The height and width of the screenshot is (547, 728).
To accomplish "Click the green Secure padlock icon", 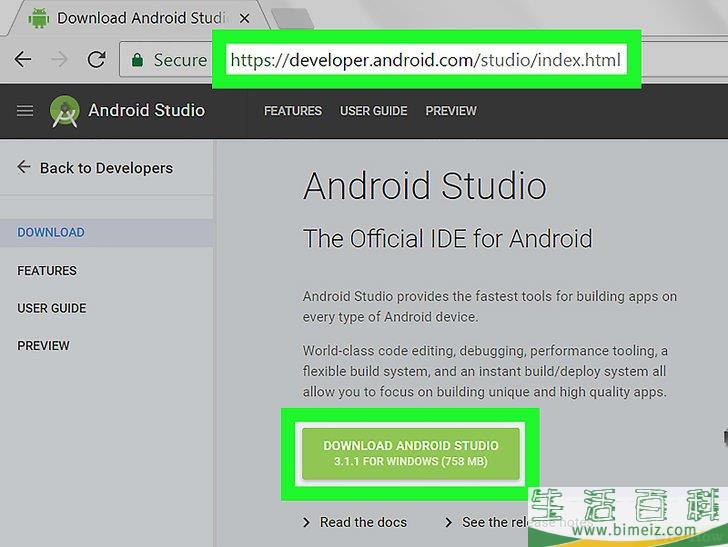I will click(137, 60).
